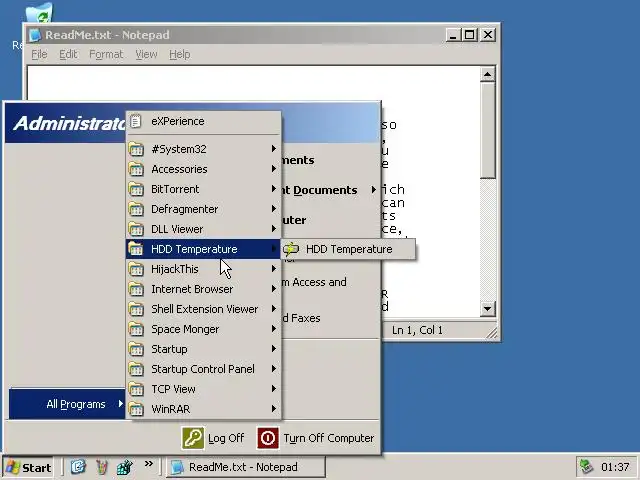Open the eXPerience document icon
Screen dimensions: 640x480
pos(136,121)
